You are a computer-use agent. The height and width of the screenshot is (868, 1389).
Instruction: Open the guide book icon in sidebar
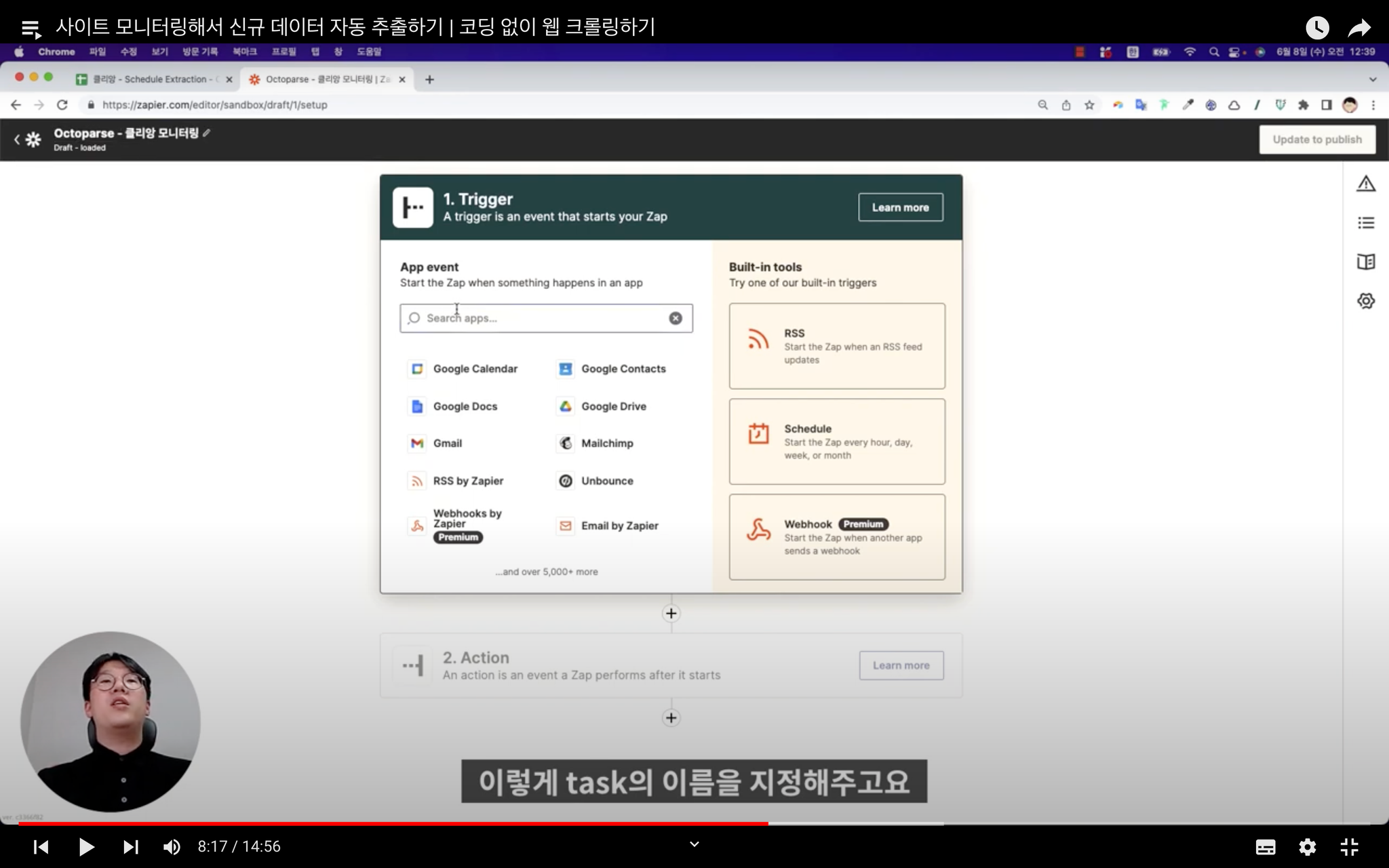pyautogui.click(x=1366, y=262)
